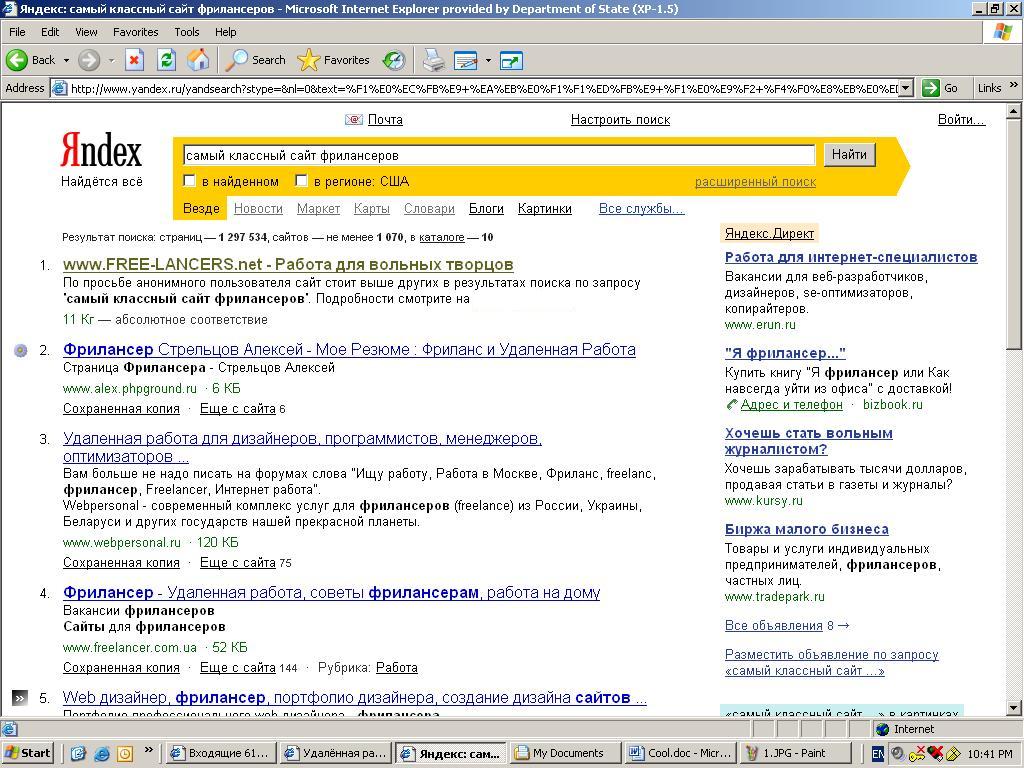Open the Search pane magnifier icon

237,60
